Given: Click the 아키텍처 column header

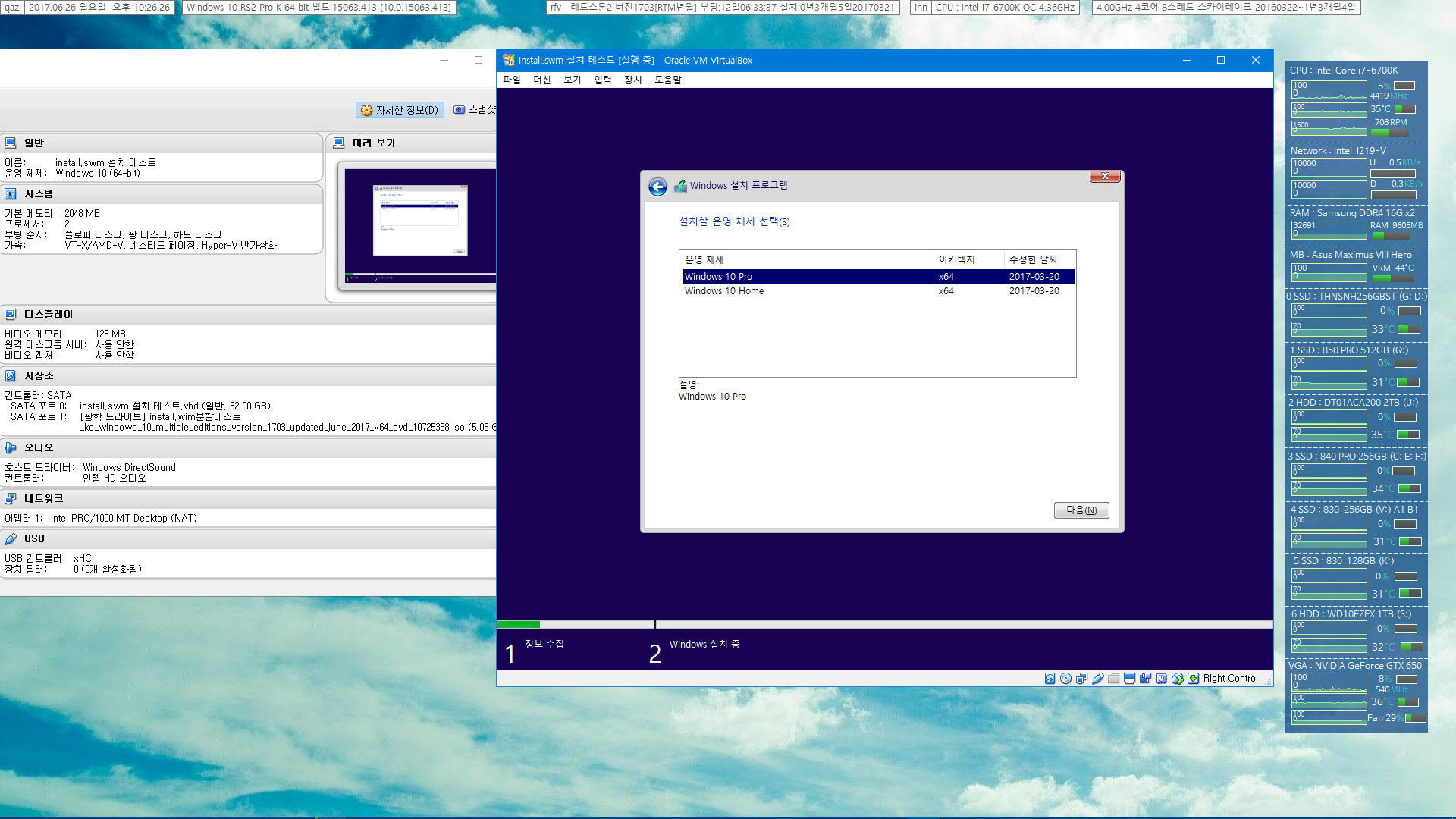Looking at the screenshot, I should pyautogui.click(x=969, y=259).
